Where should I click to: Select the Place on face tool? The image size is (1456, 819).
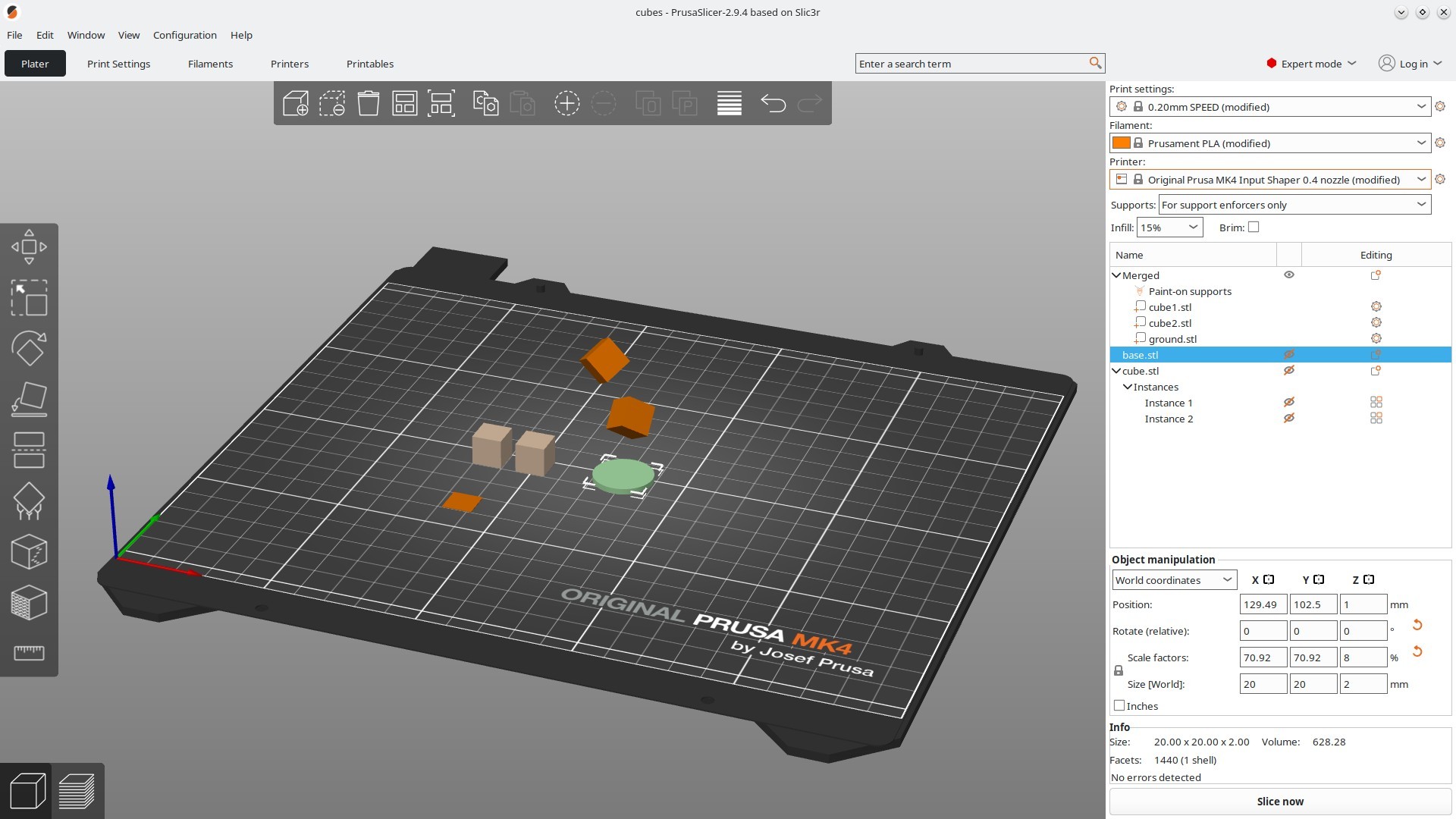point(29,399)
